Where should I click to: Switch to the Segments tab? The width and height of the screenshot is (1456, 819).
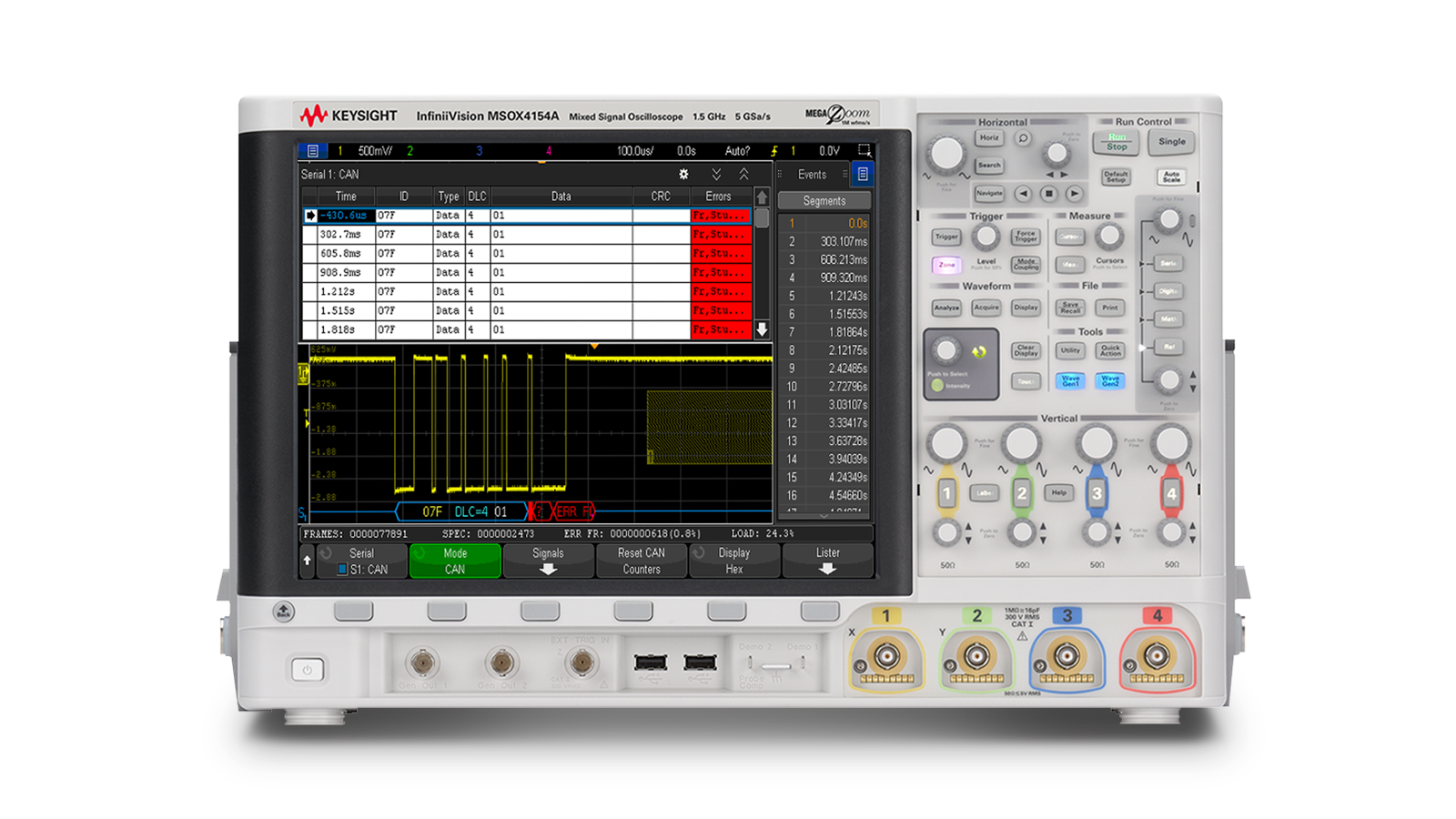tap(824, 201)
